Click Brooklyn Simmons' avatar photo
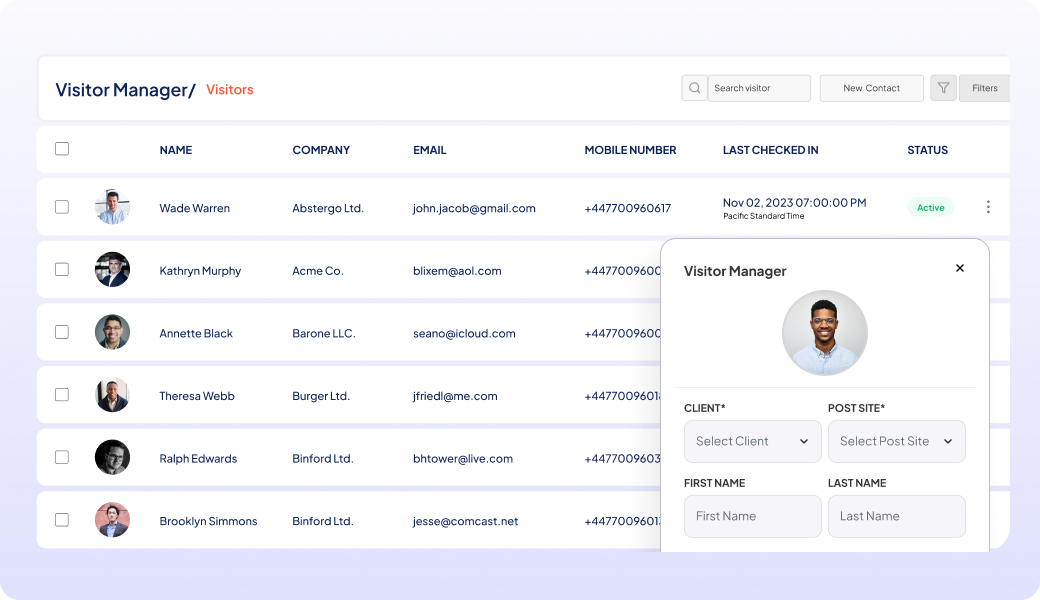The height and width of the screenshot is (600, 1040). coord(112,520)
